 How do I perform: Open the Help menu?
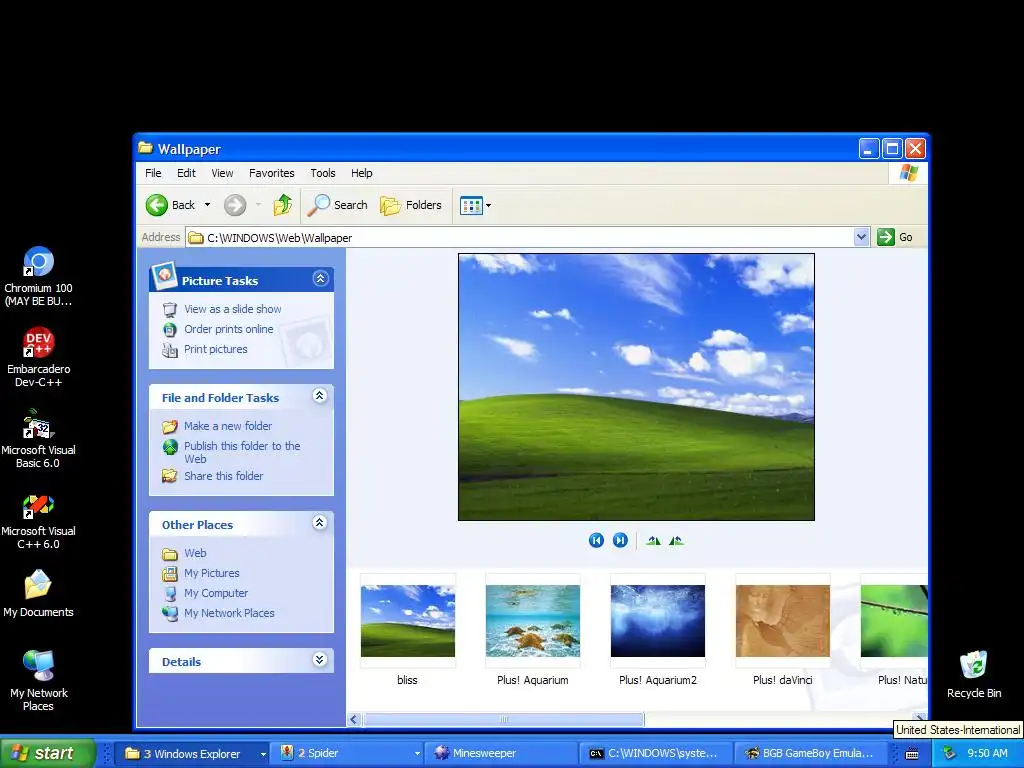click(x=362, y=173)
